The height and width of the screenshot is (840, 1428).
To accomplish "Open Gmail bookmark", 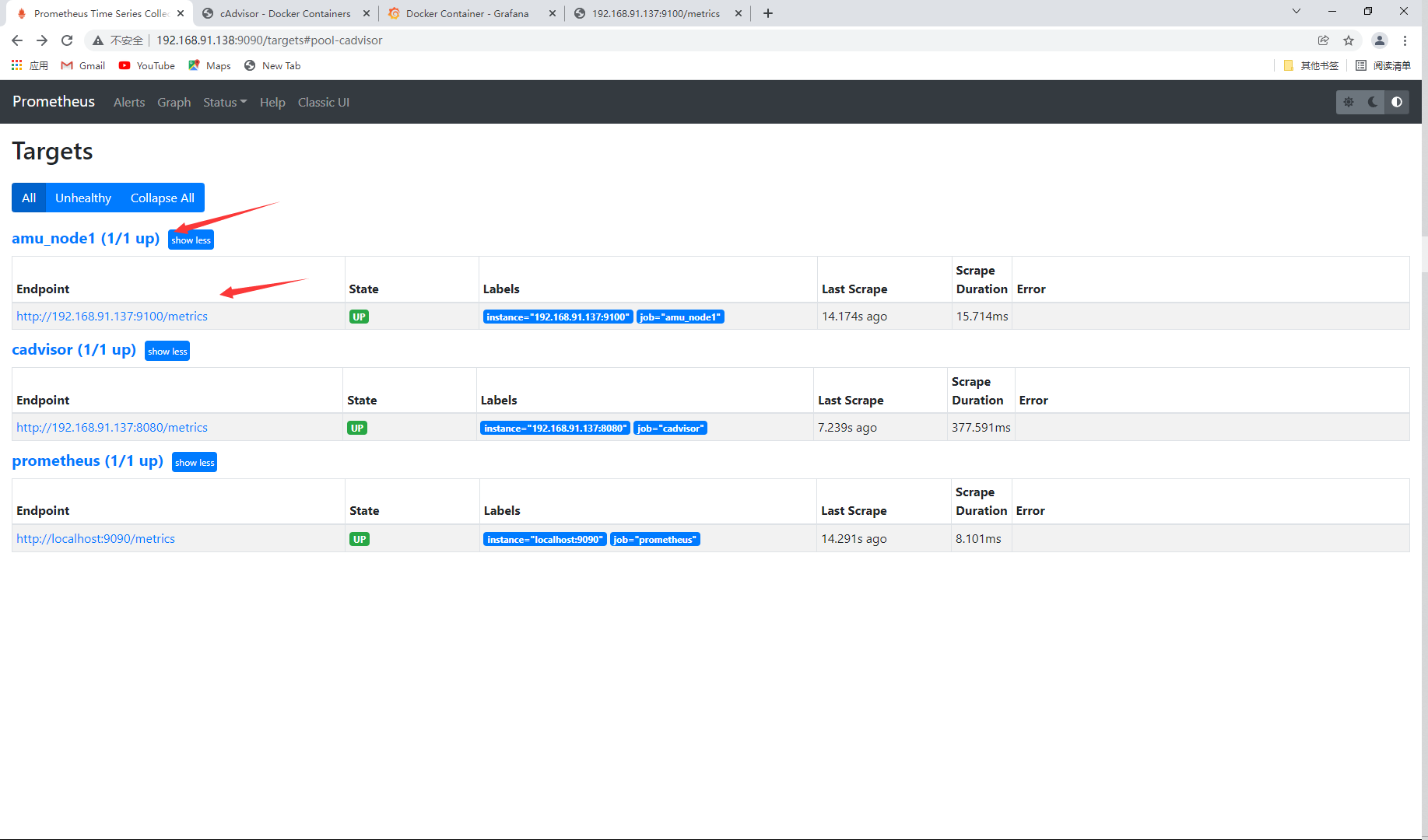I will click(83, 65).
